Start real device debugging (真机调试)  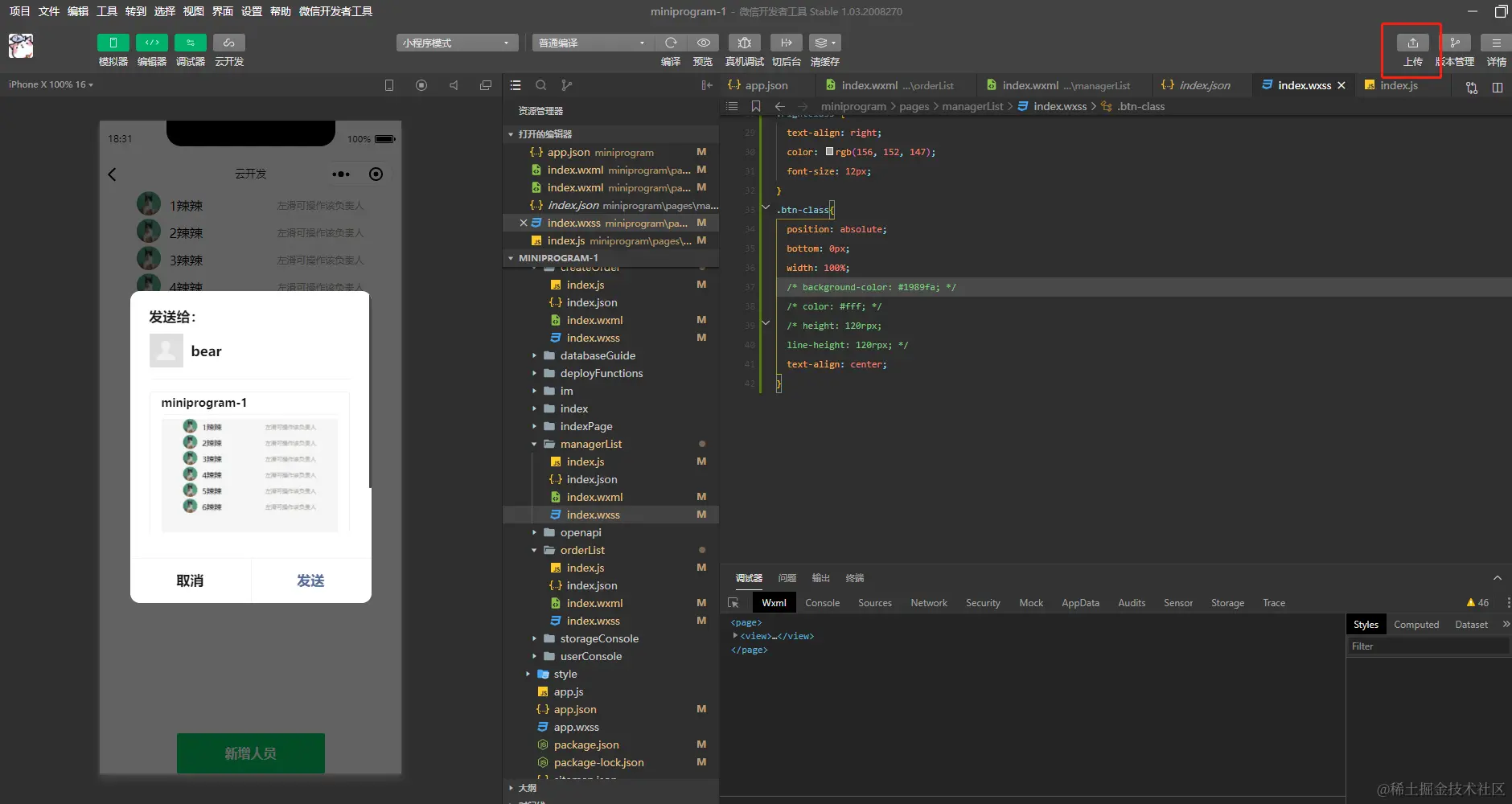[x=744, y=43]
